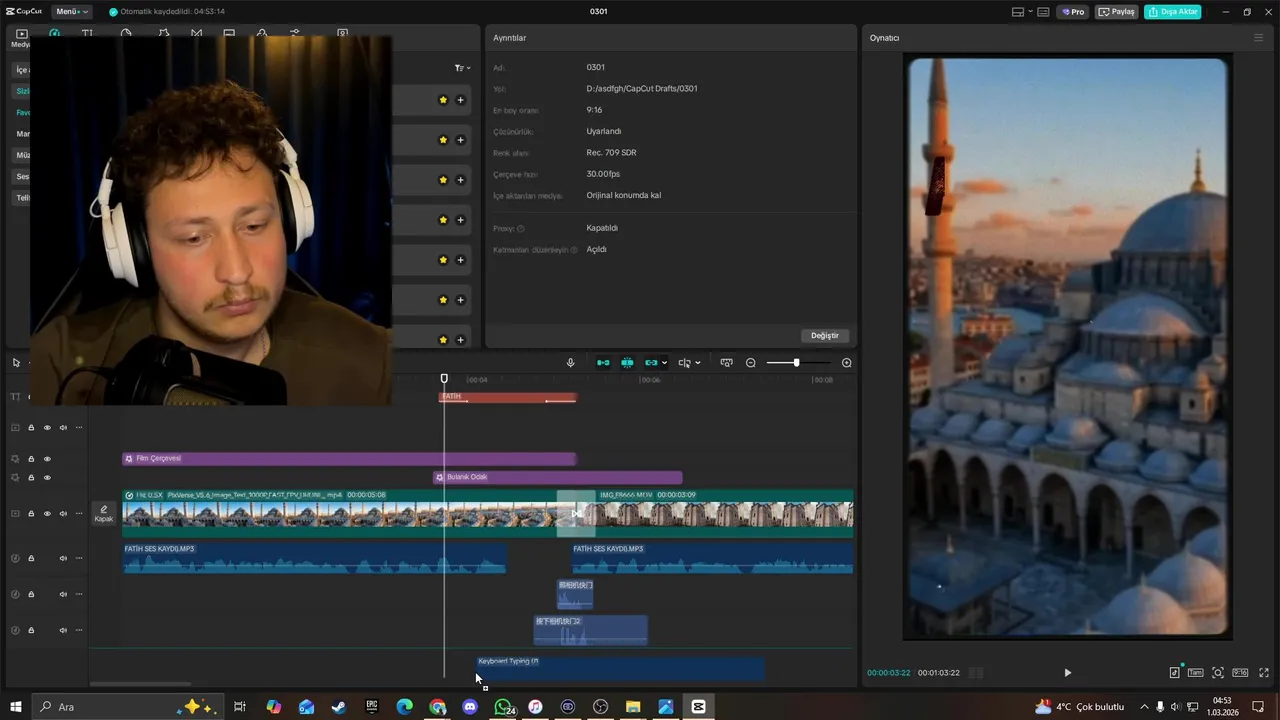Lock the empty video track above Film Çerçevesi
The height and width of the screenshot is (720, 1280).
[x=31, y=428]
